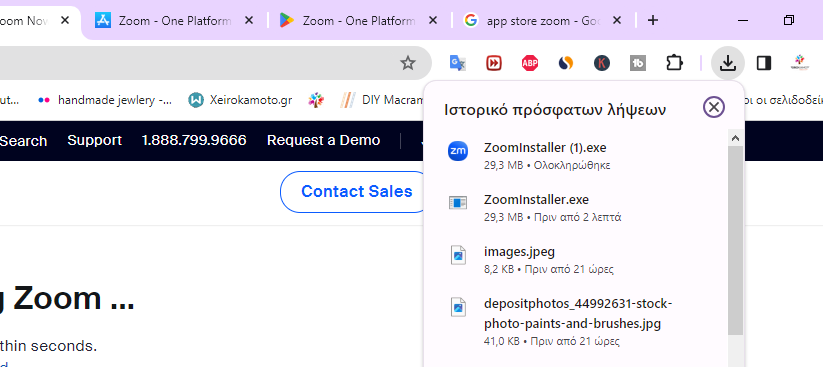Bookmark this page with the star icon
The image size is (823, 367).
coord(408,64)
